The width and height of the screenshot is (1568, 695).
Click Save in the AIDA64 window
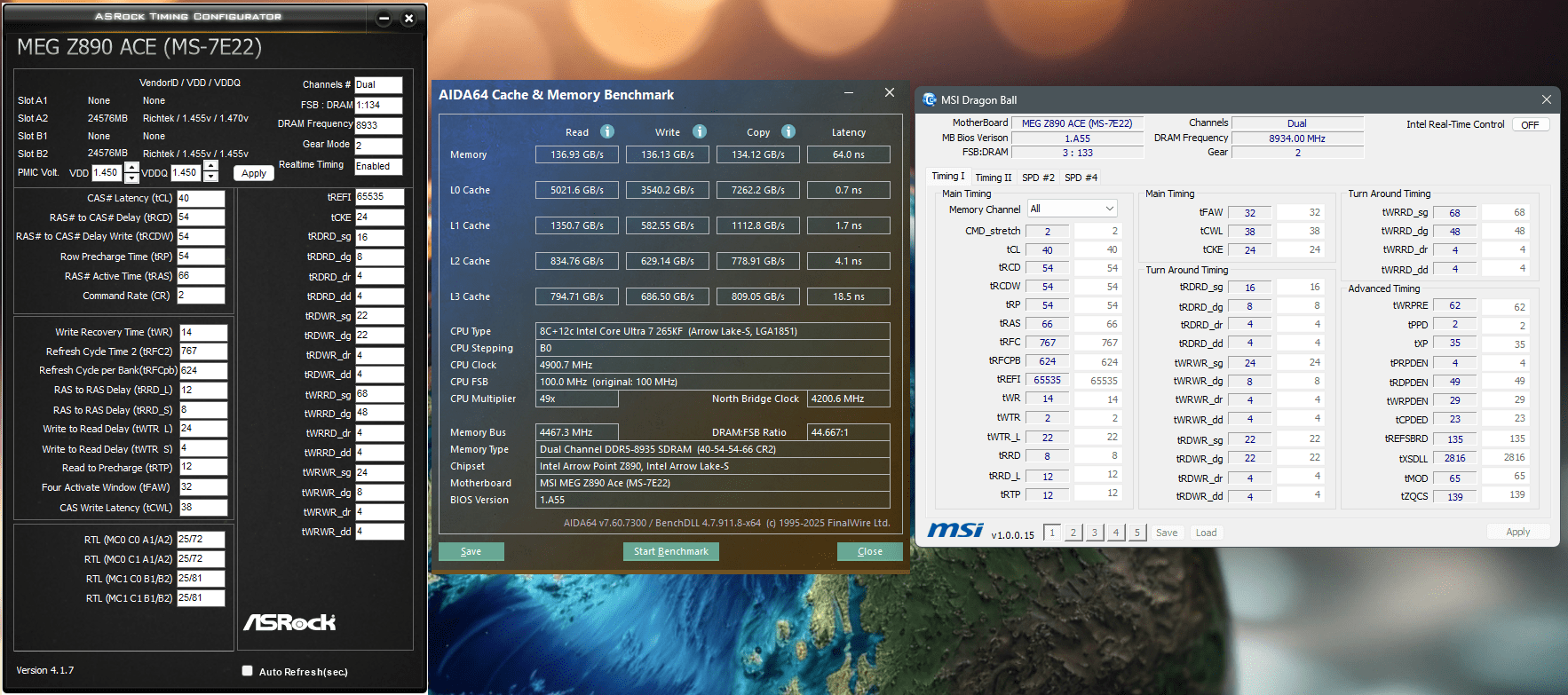pyautogui.click(x=471, y=551)
